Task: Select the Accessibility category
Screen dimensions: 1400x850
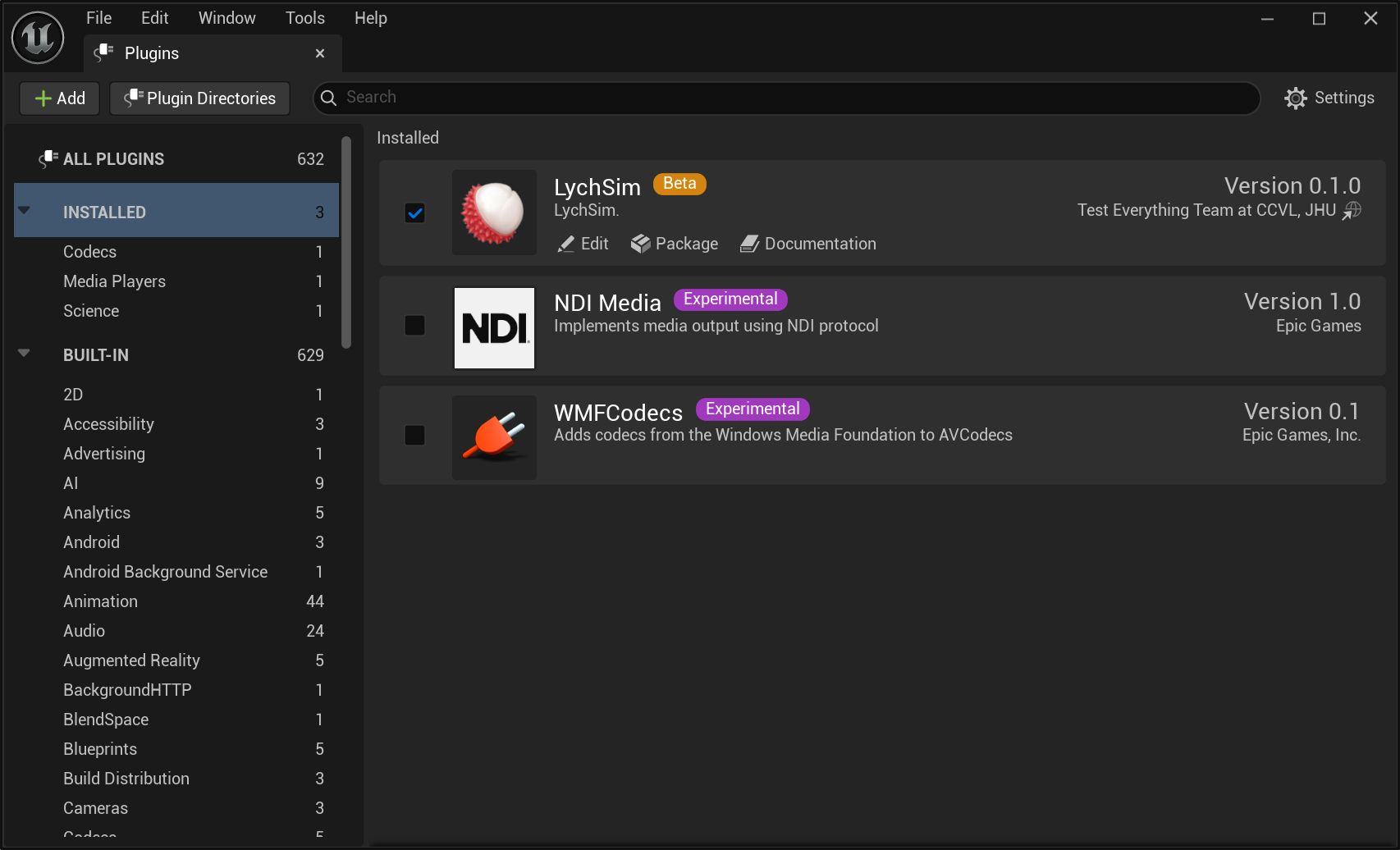Action: click(x=176, y=424)
